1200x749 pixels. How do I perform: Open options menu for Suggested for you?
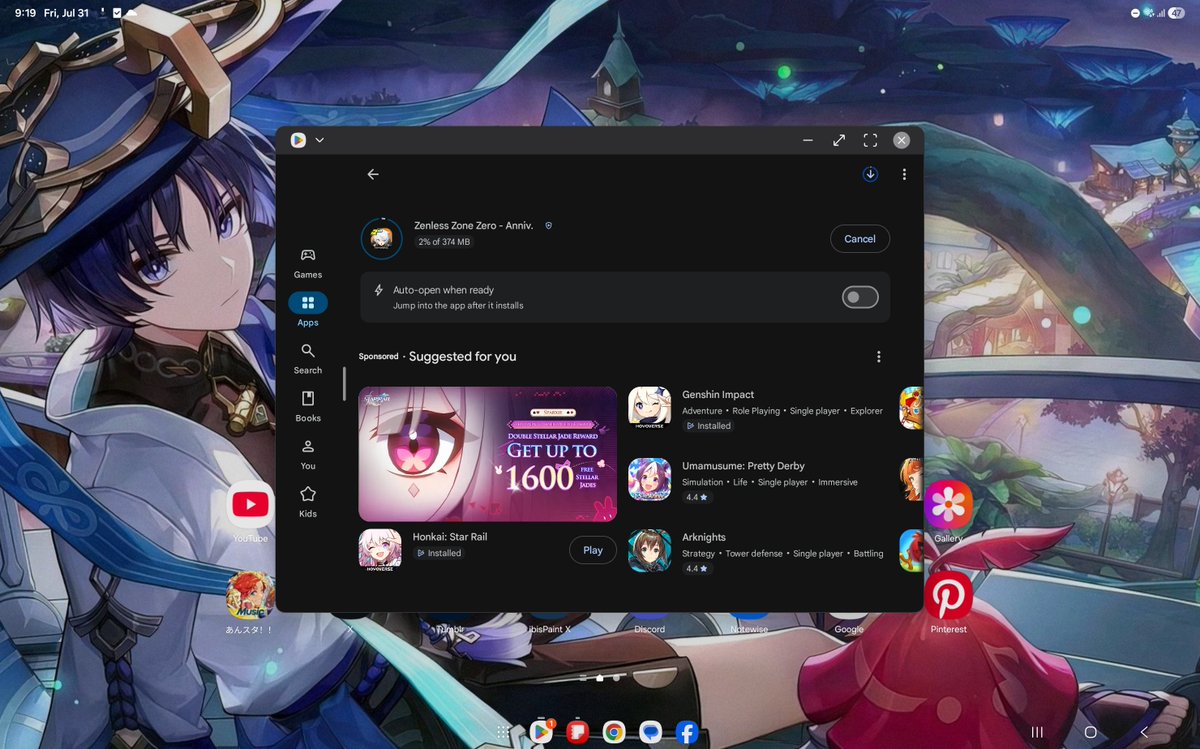879,357
